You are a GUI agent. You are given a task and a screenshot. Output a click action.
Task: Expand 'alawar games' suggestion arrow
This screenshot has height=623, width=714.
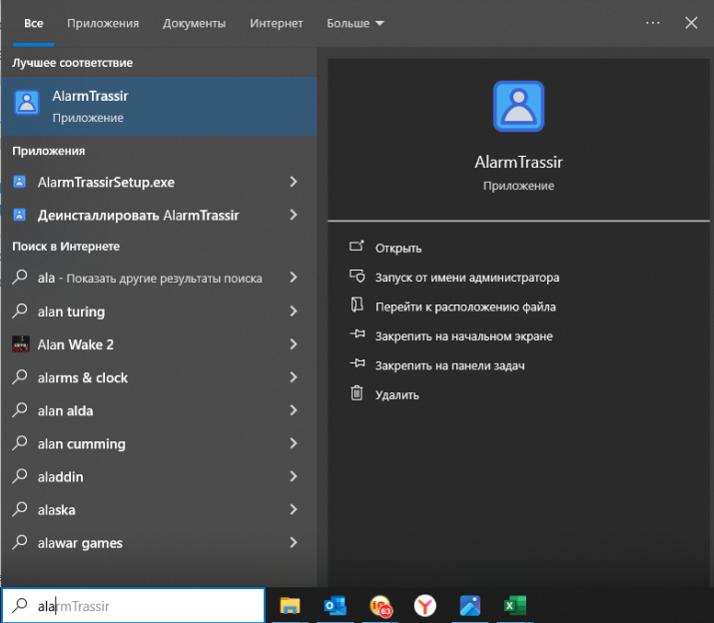[x=294, y=542]
